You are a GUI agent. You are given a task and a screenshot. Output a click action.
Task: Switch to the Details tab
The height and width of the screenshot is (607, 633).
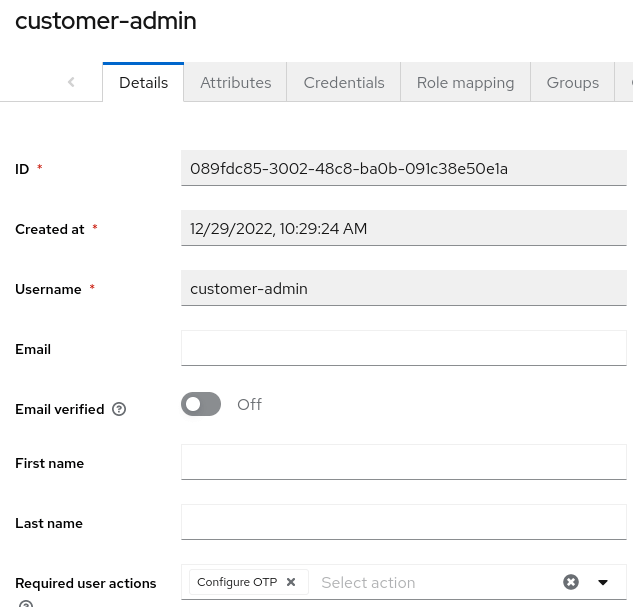(143, 82)
